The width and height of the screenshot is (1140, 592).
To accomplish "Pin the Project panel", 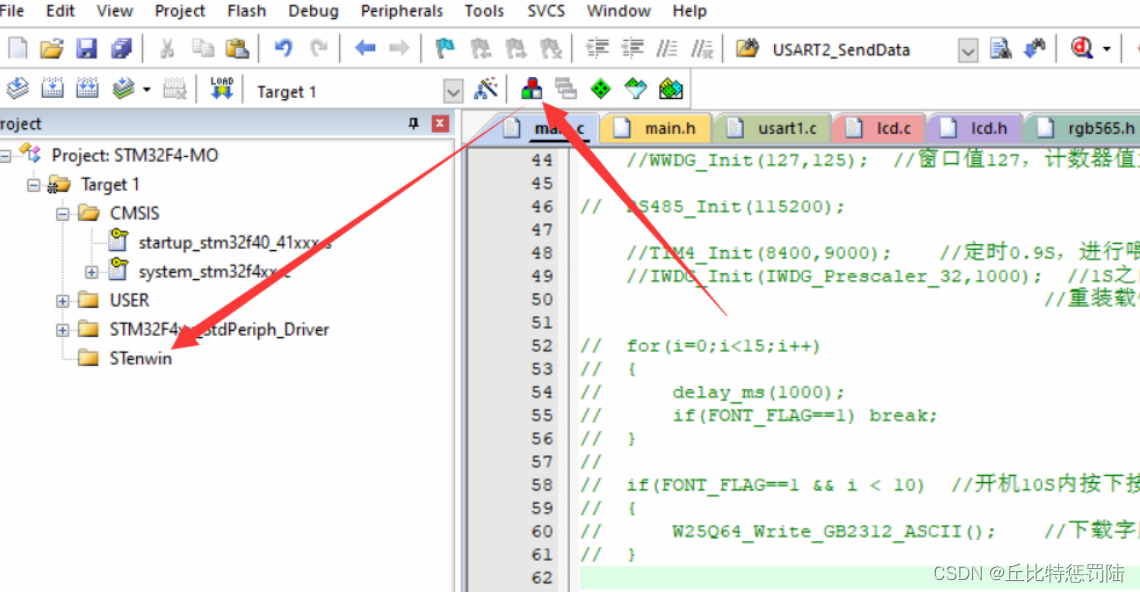I will coord(414,124).
